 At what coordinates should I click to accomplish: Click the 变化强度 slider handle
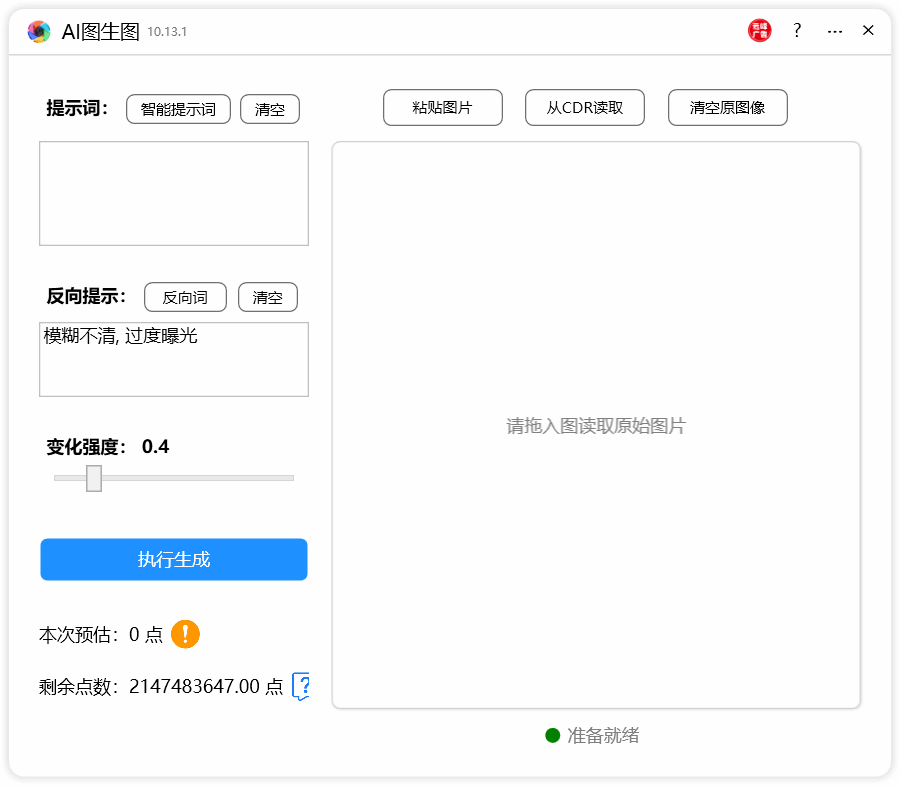tap(94, 478)
